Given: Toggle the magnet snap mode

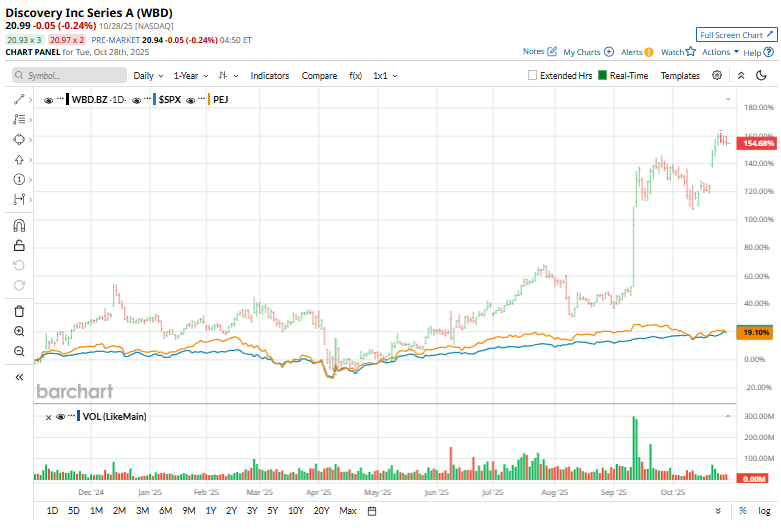Looking at the screenshot, I should click(19, 226).
